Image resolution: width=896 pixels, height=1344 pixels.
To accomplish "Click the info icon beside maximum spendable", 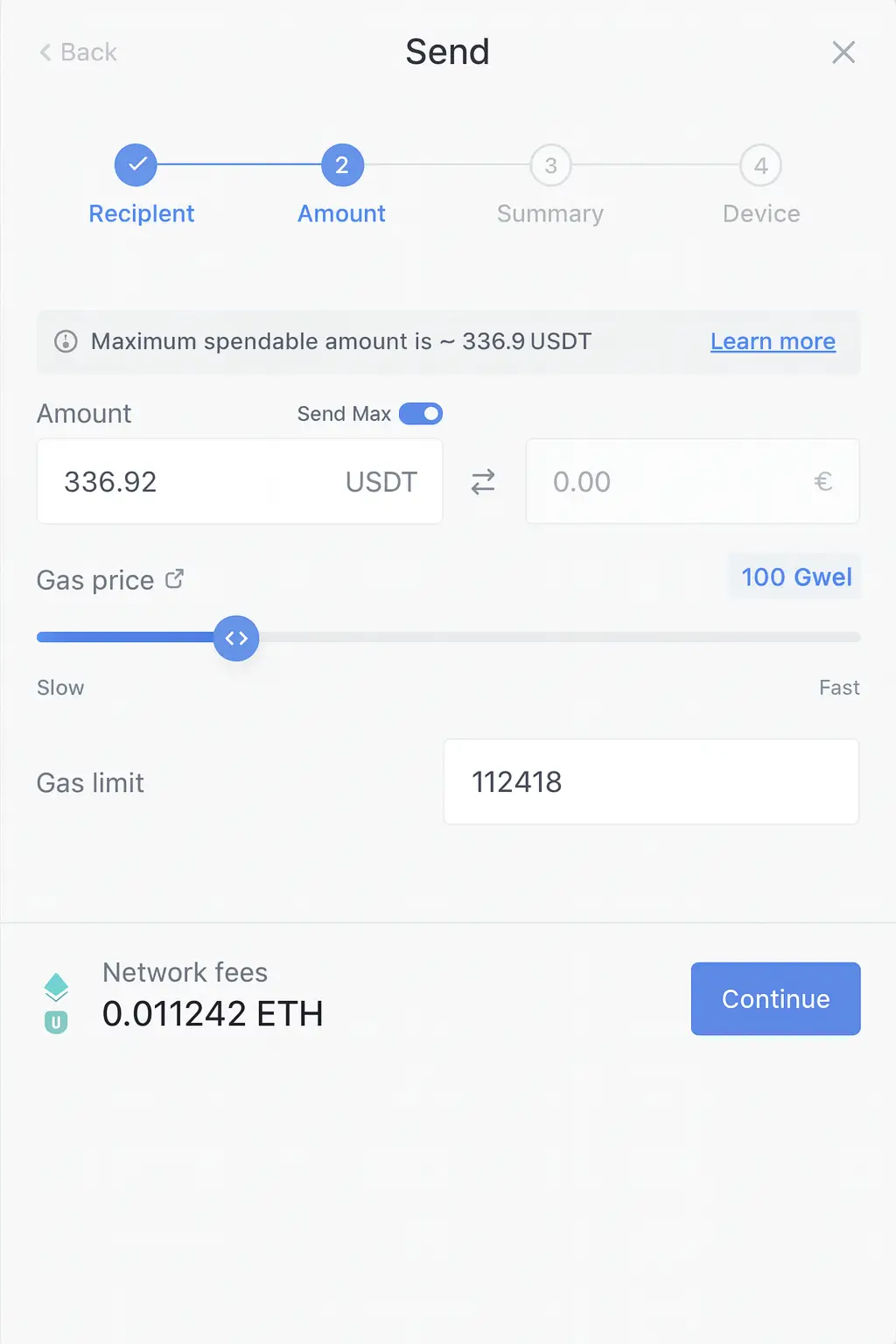I will point(66,341).
